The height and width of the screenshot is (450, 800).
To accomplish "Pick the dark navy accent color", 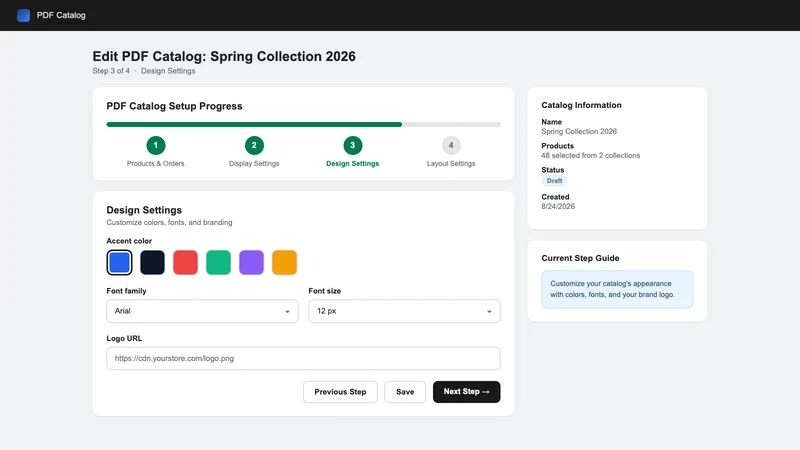I will pyautogui.click(x=153, y=262).
